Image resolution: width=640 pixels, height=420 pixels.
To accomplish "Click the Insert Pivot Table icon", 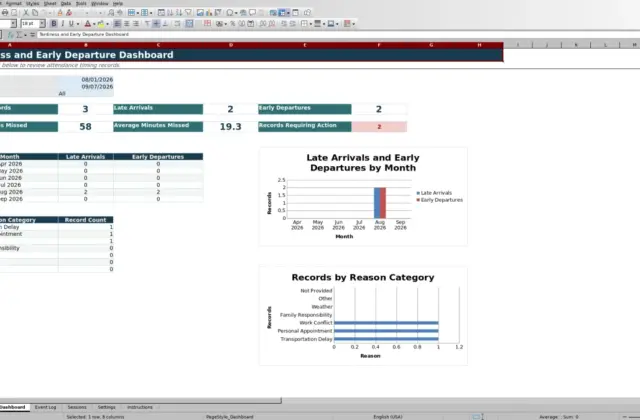I will click(218, 13).
